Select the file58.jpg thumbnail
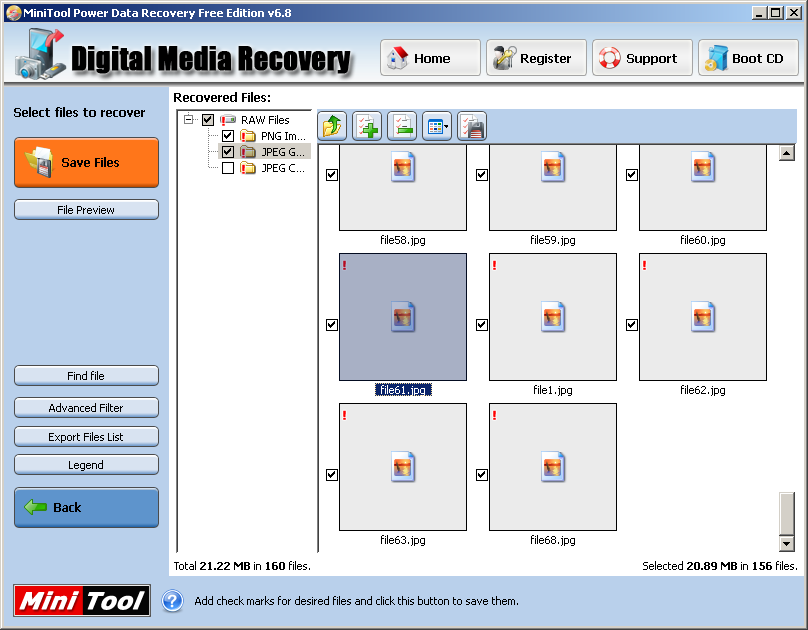The width and height of the screenshot is (808, 630). pos(403,188)
